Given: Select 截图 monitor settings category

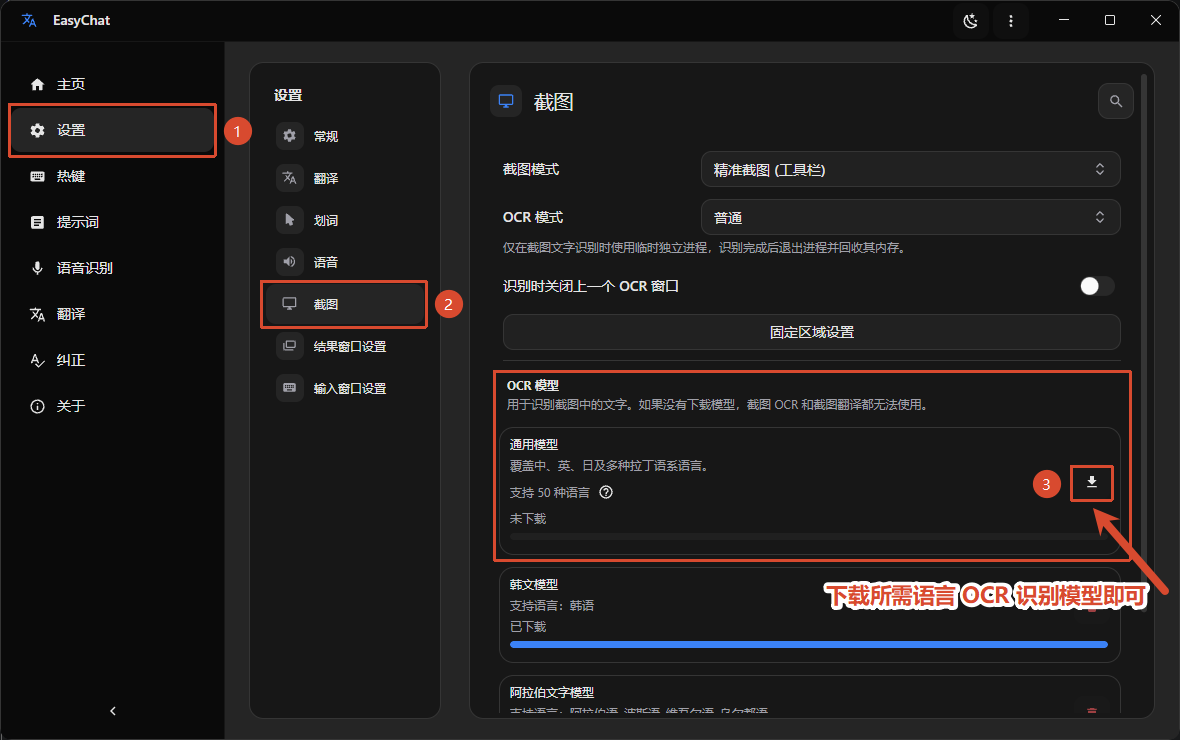Looking at the screenshot, I should 345,304.
